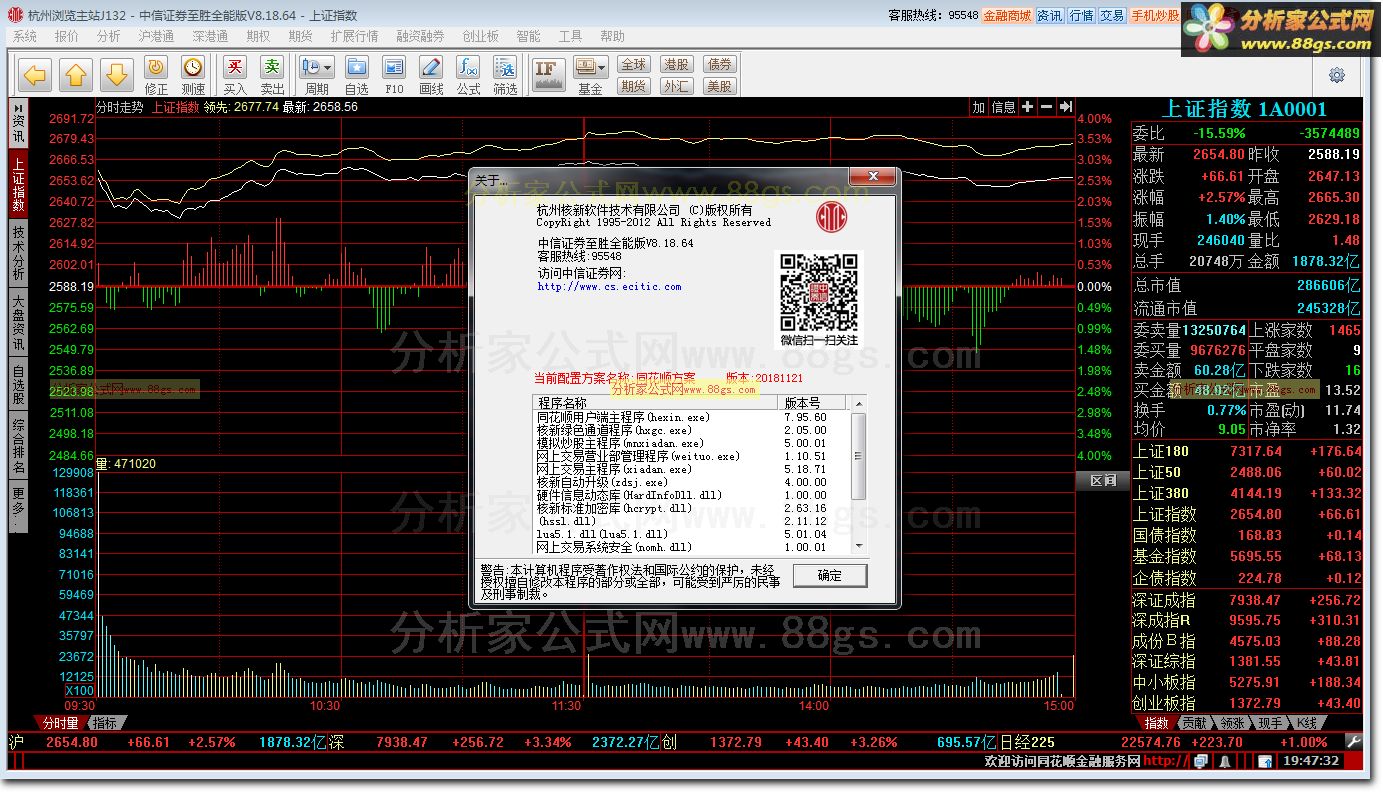Viewport: 1383px width, 792px height.
Task: Click the down arrow toolbar icon
Action: (x=117, y=74)
